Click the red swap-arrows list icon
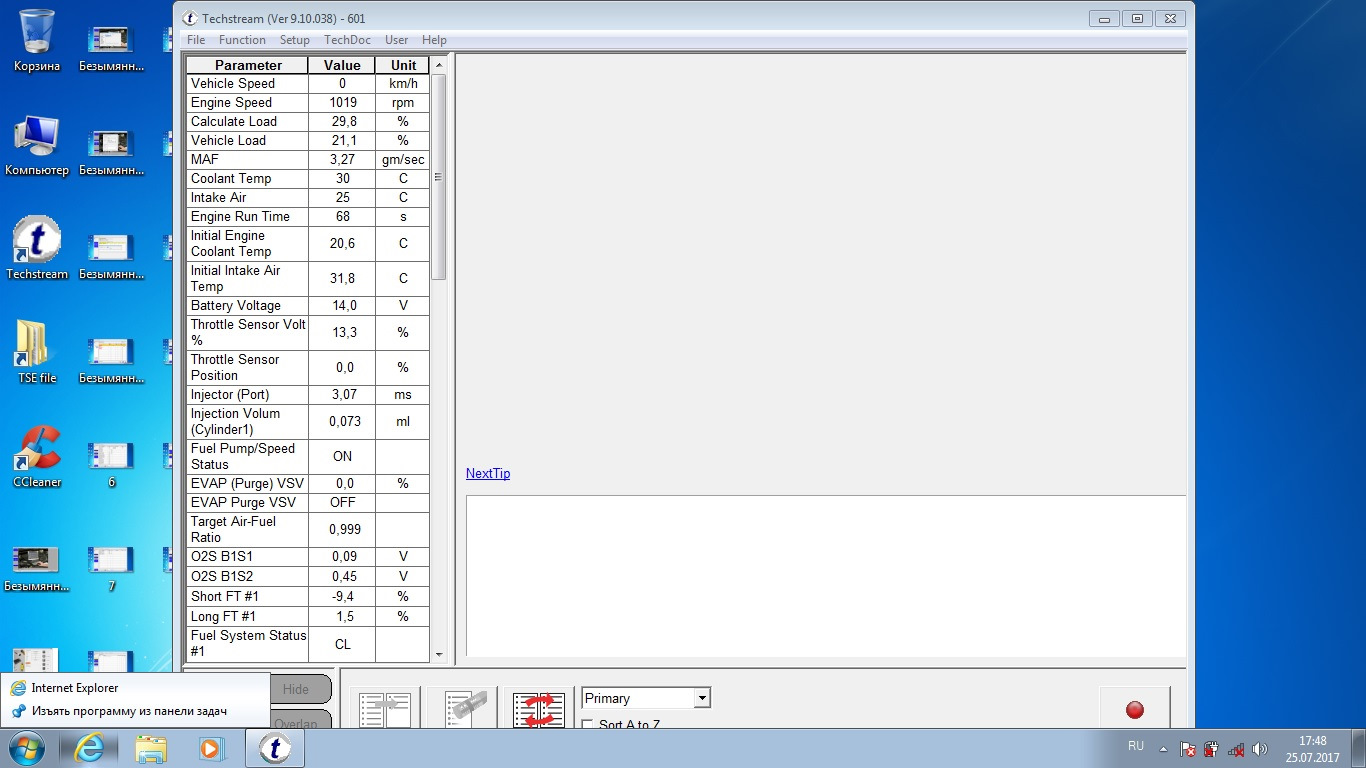 point(539,709)
